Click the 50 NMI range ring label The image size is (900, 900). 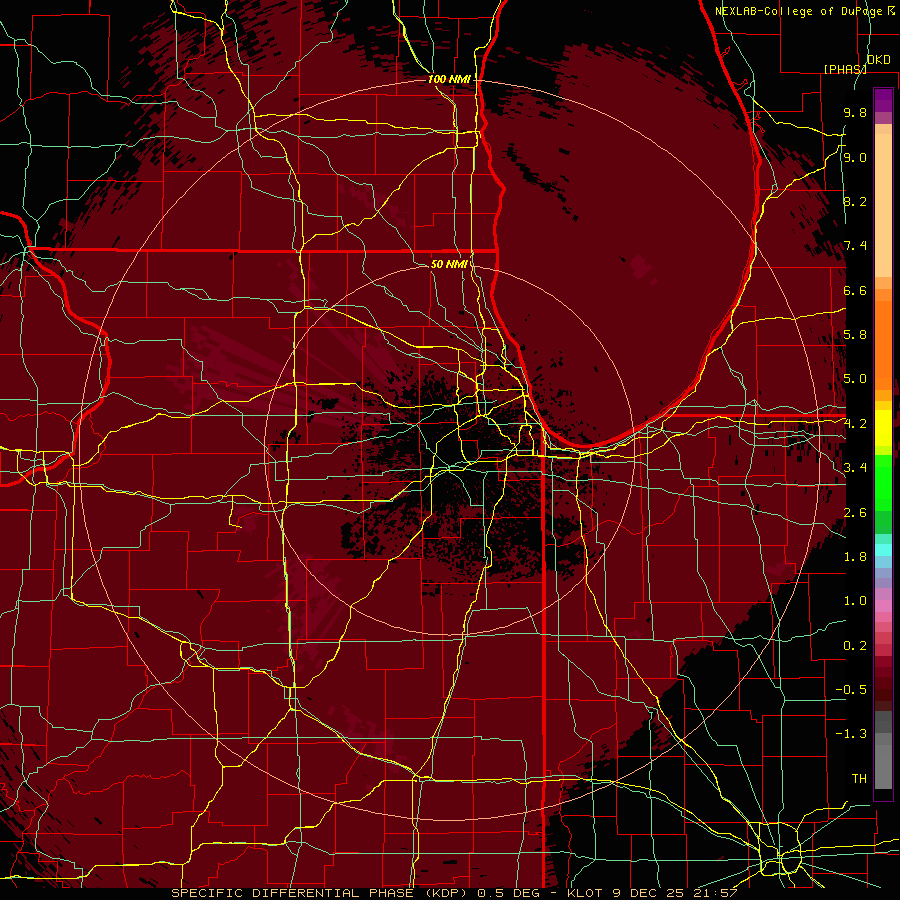[449, 264]
